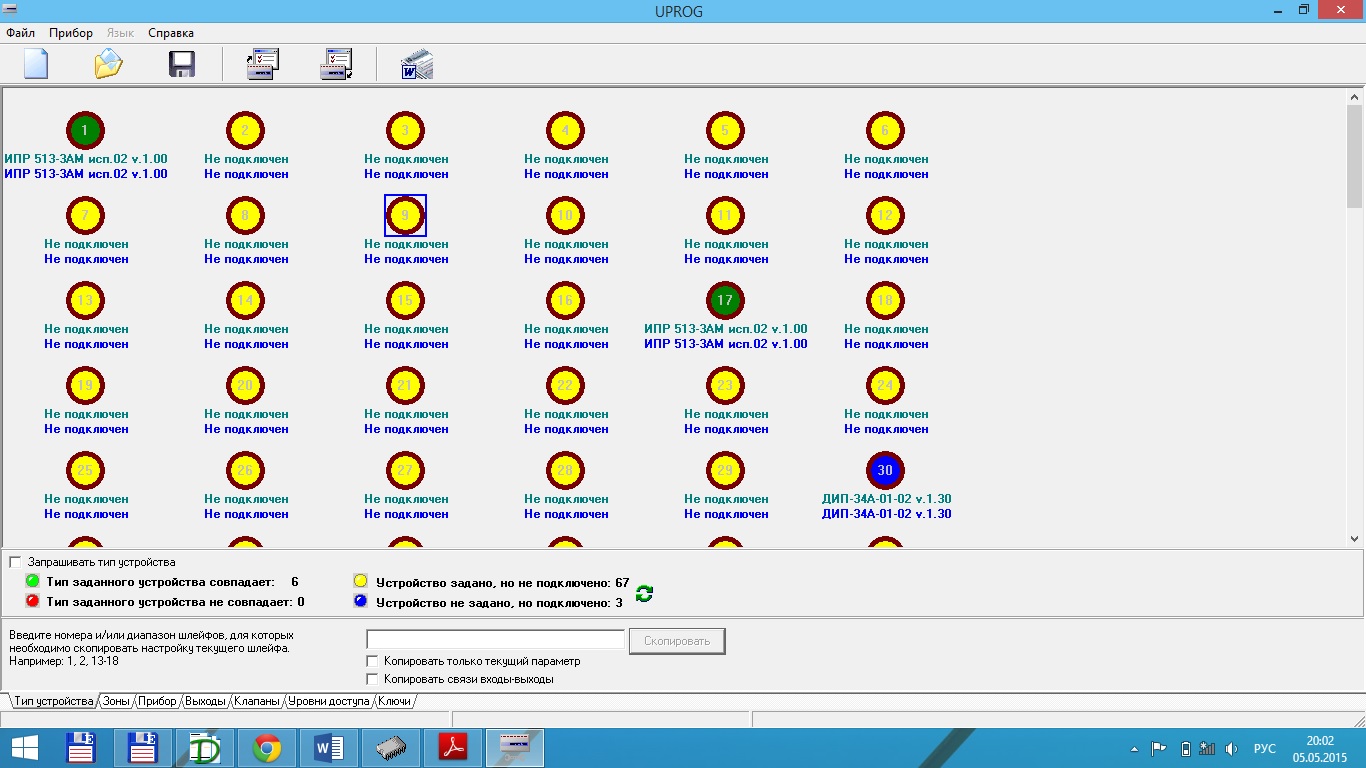Click the write-to-device toolbar icon

[x=336, y=64]
